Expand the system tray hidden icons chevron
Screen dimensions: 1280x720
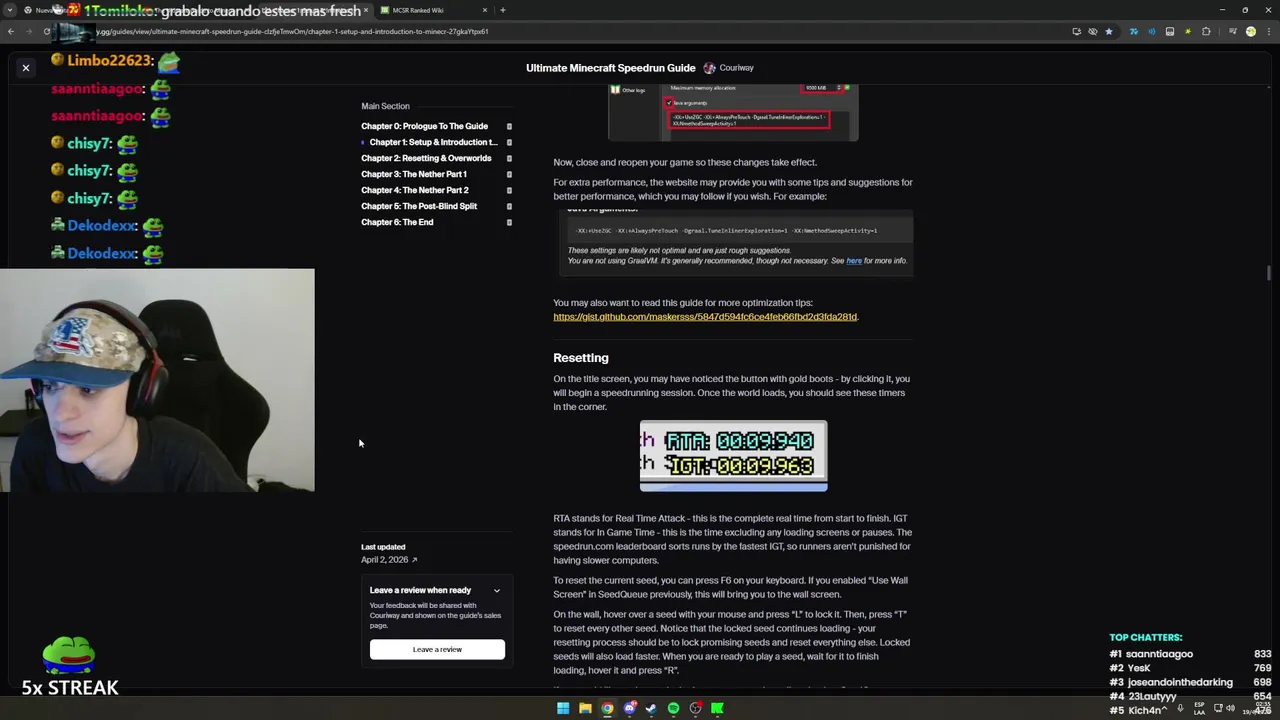coord(1163,708)
